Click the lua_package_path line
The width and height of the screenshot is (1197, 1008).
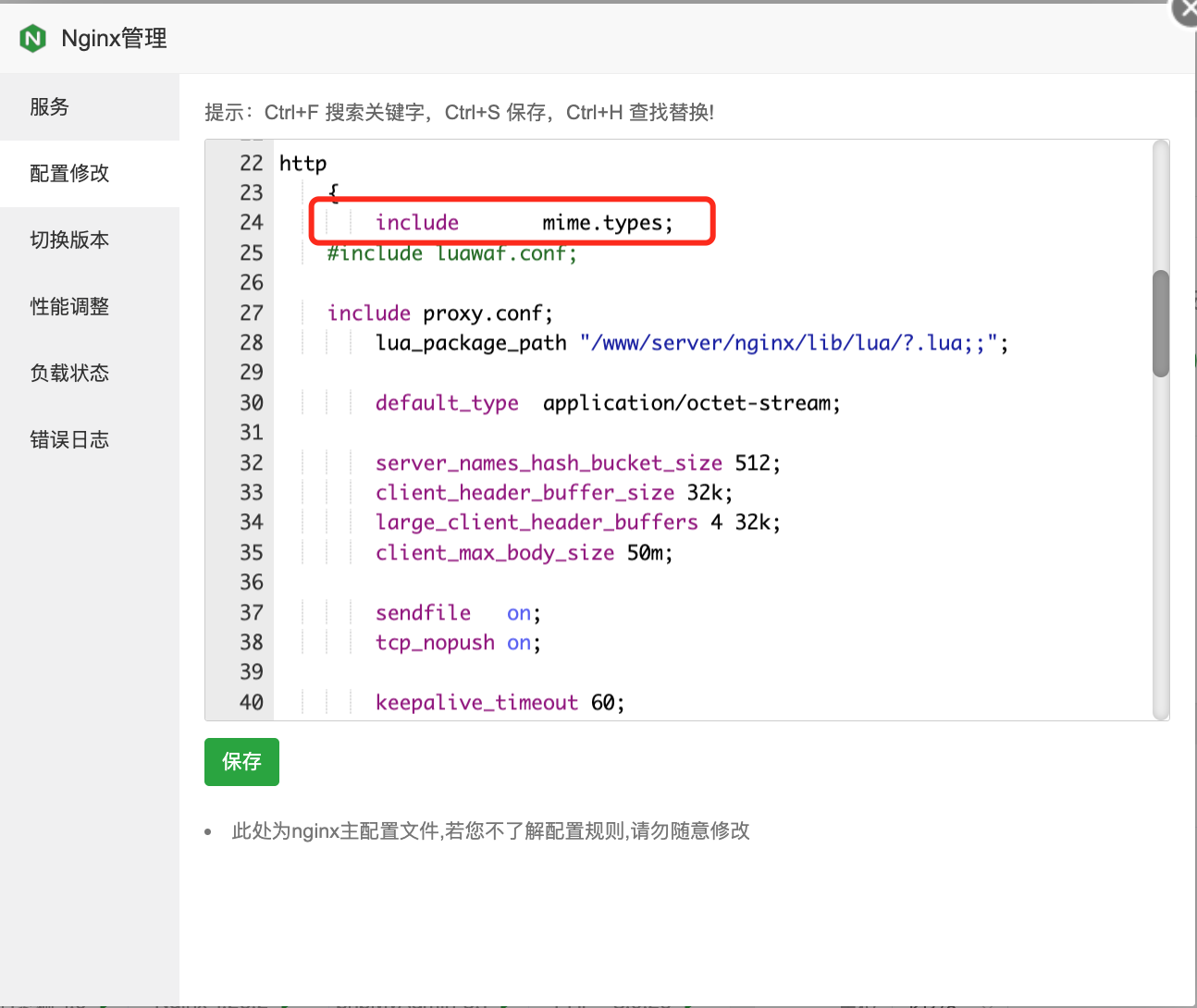click(692, 343)
